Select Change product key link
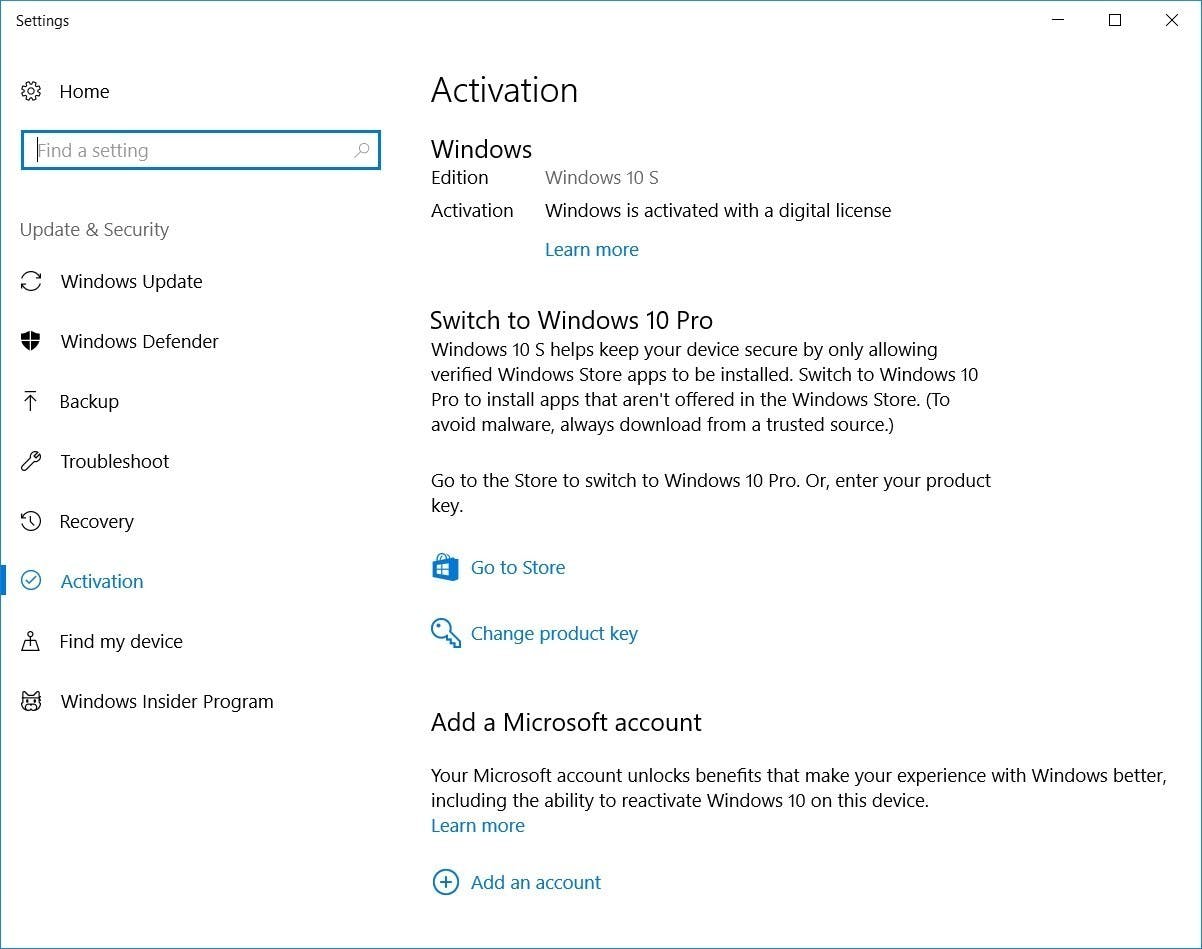 (x=554, y=633)
